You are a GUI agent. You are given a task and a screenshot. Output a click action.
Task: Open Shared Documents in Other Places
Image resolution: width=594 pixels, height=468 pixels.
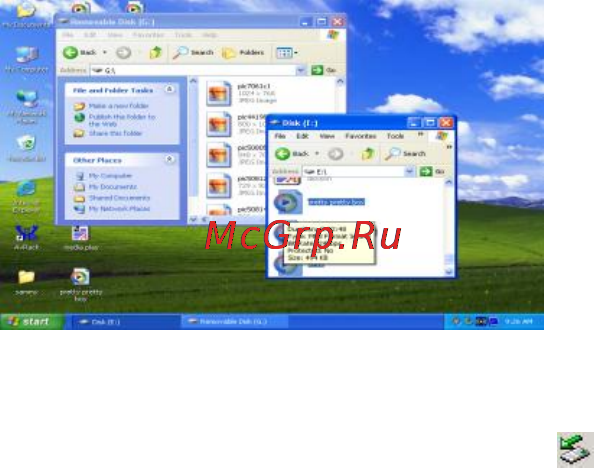pyautogui.click(x=119, y=198)
